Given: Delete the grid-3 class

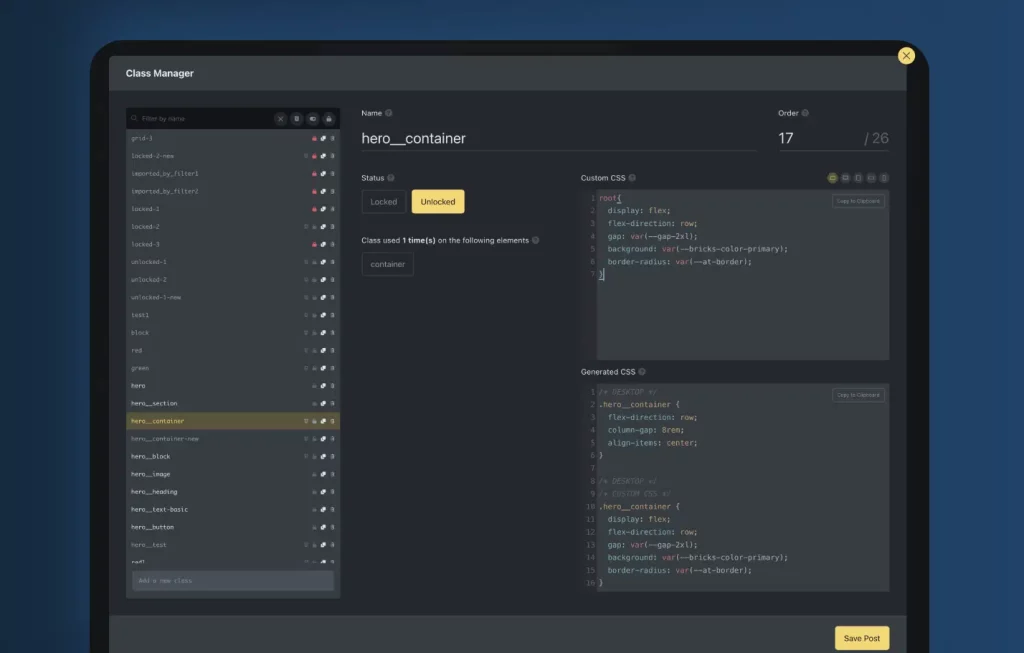Looking at the screenshot, I should [x=332, y=138].
